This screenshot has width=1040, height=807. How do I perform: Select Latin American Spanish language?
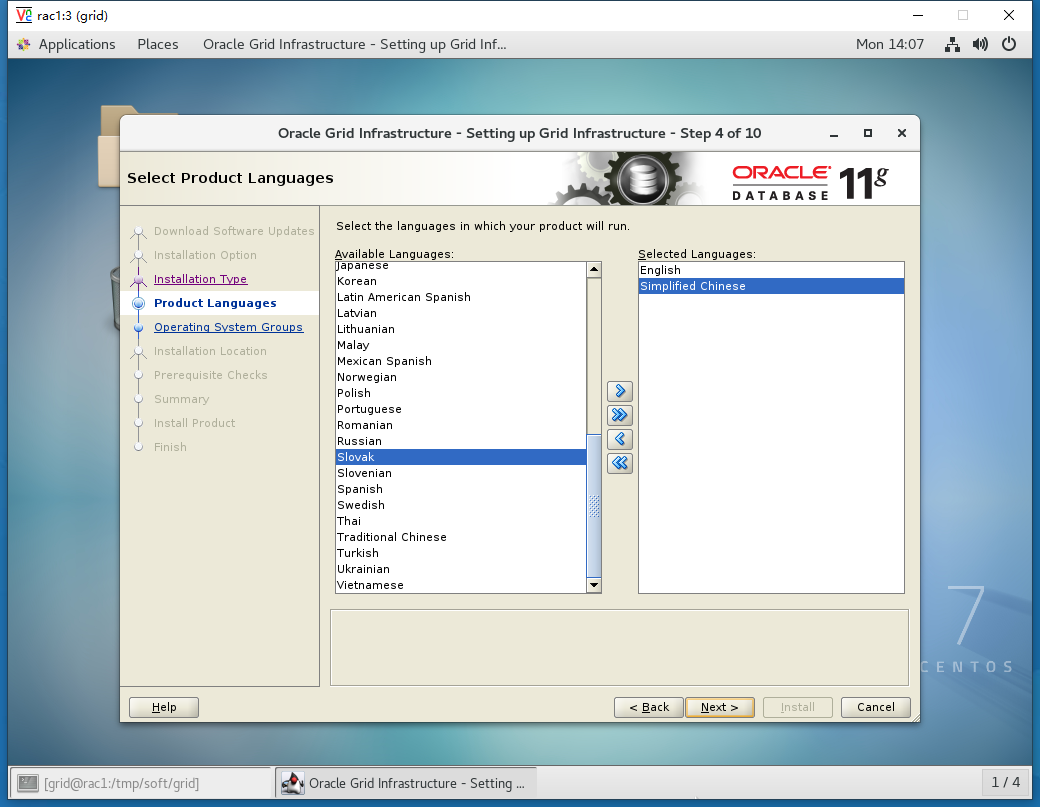[460, 297]
